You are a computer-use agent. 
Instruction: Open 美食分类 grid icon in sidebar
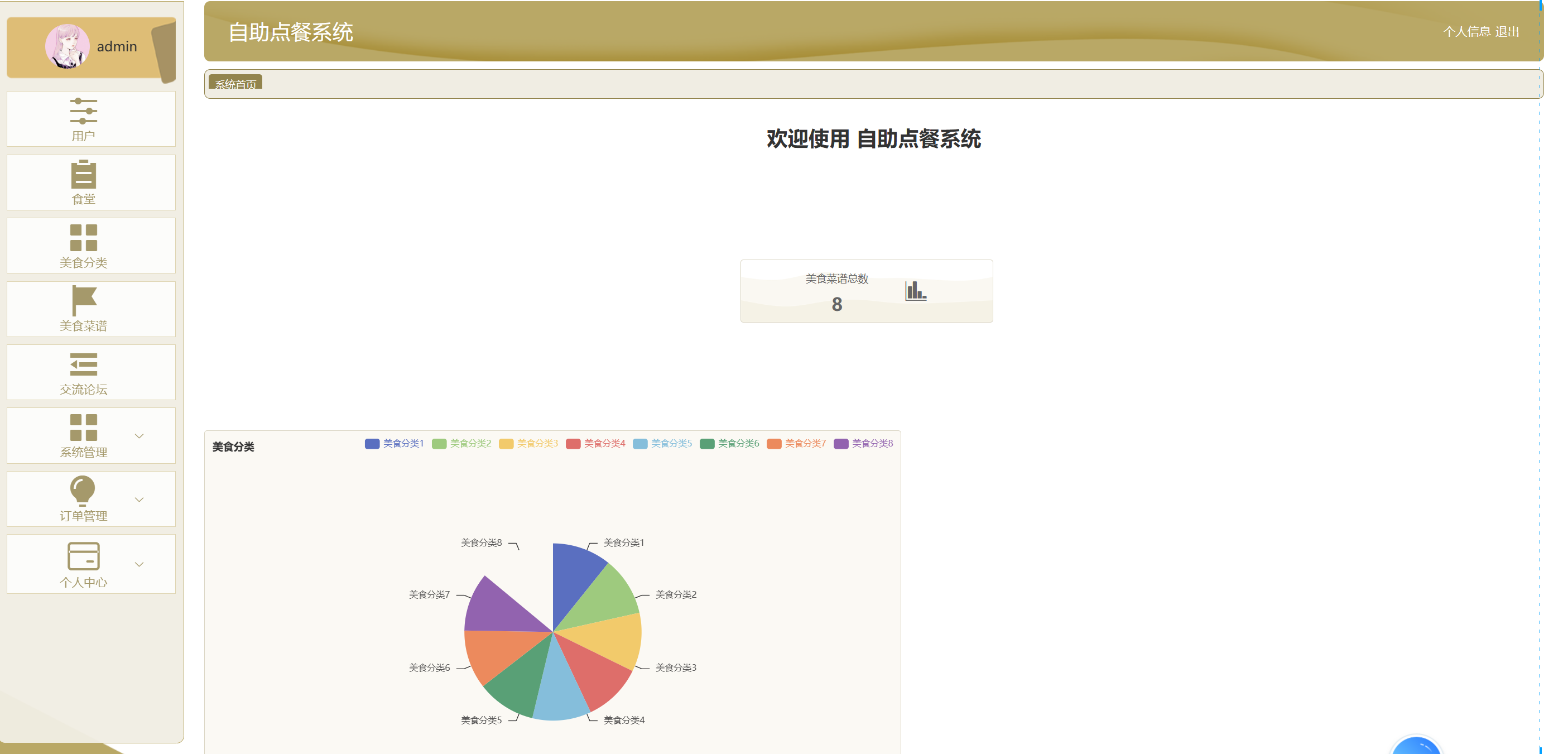click(83, 238)
